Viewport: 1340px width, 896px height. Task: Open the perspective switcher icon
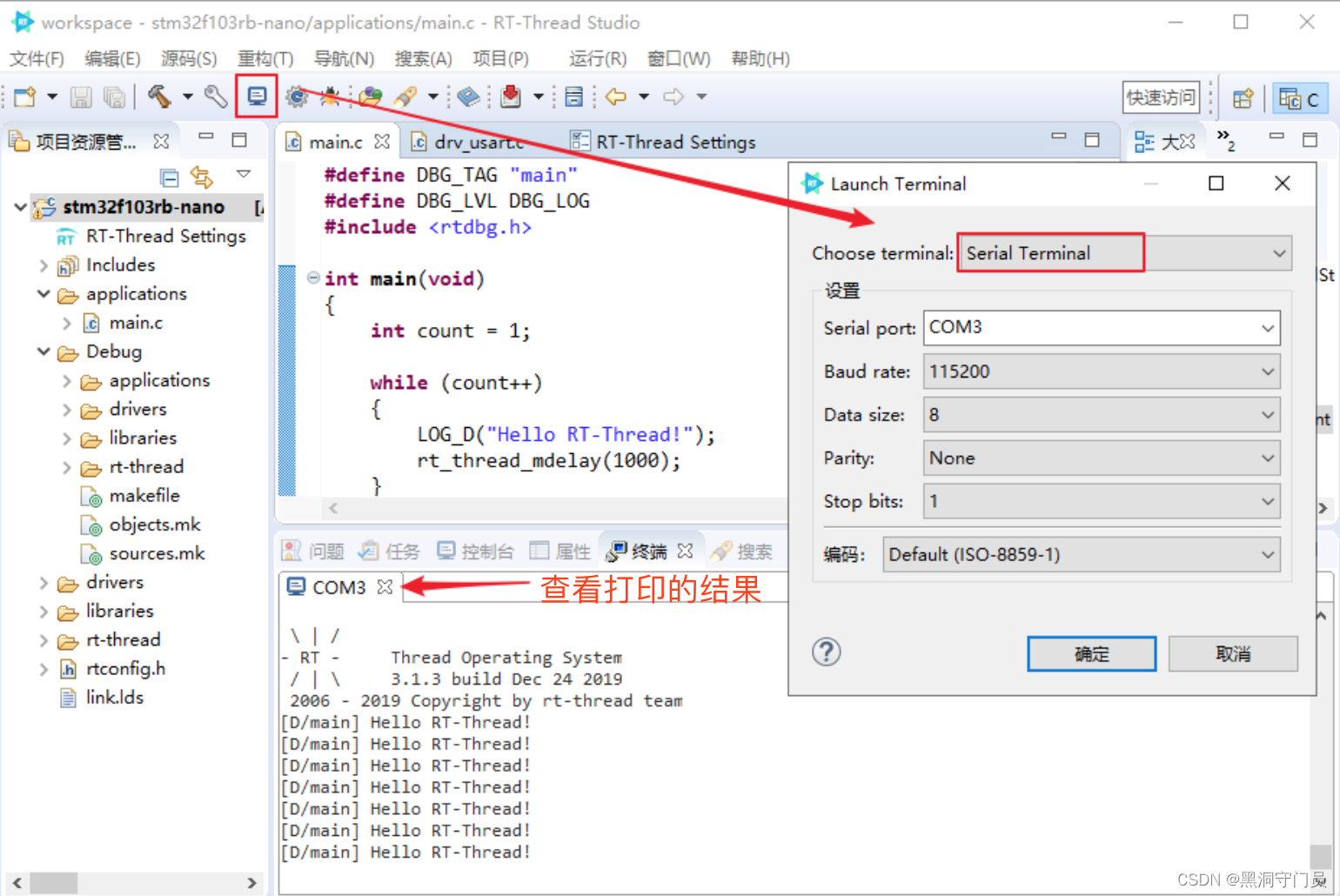click(1243, 98)
